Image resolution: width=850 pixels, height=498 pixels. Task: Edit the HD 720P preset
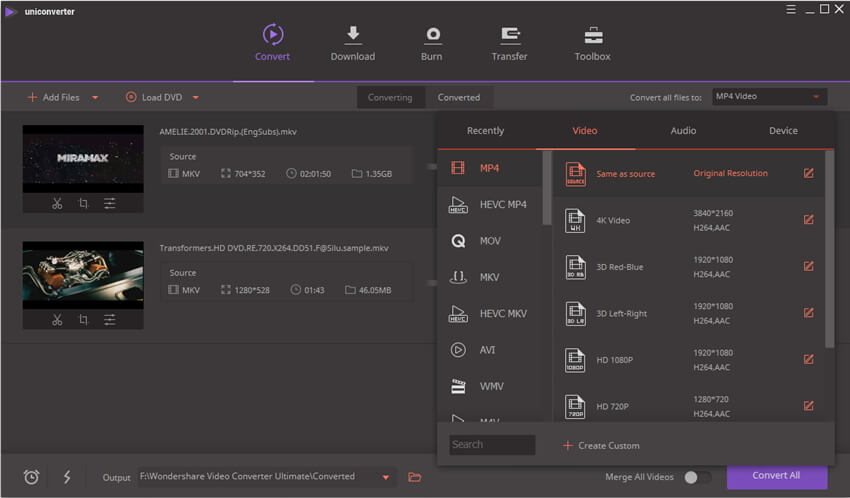click(x=808, y=406)
